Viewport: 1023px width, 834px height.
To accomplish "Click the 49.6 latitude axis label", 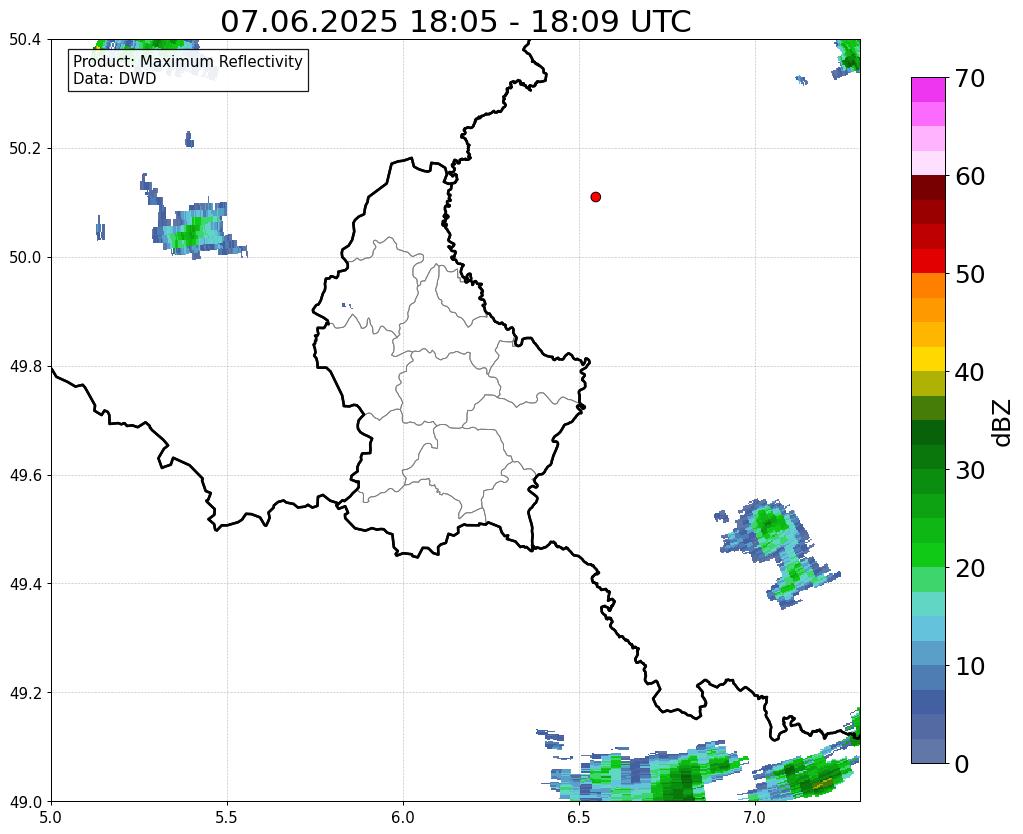I will pos(25,476).
